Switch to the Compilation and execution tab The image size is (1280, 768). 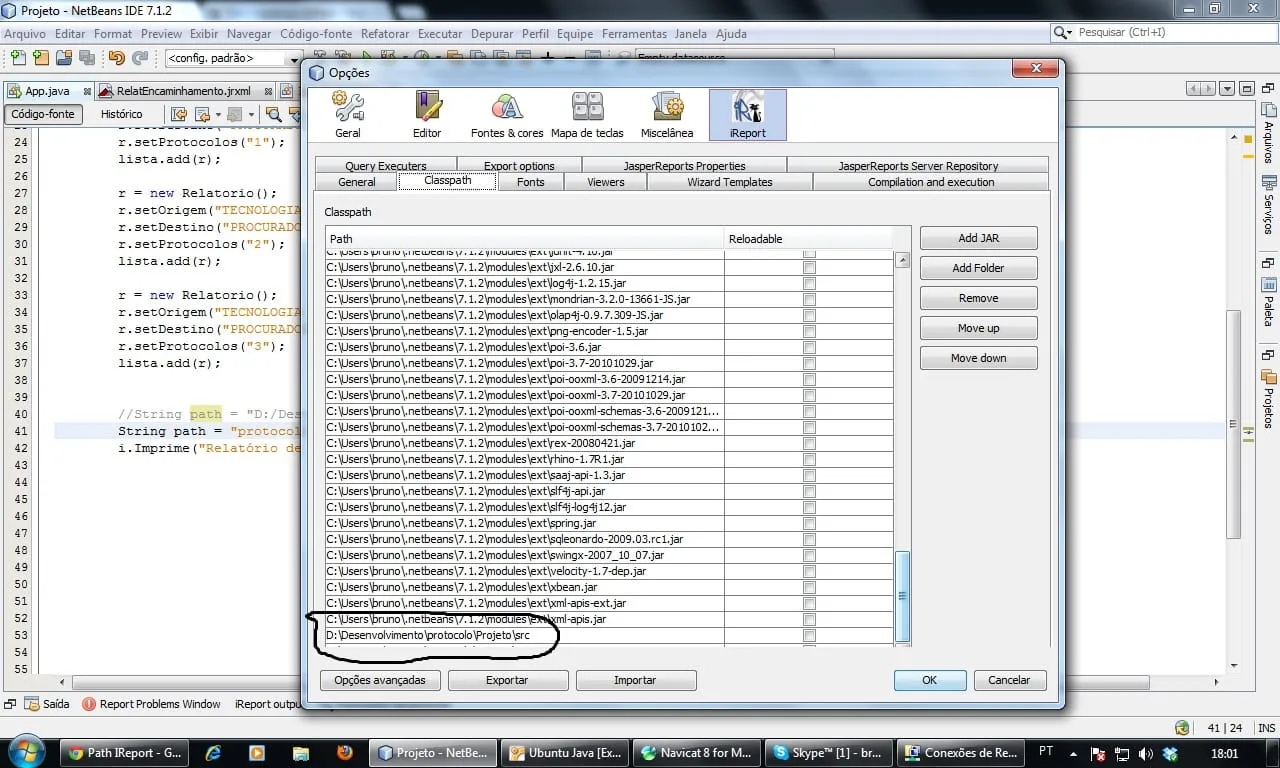931,182
